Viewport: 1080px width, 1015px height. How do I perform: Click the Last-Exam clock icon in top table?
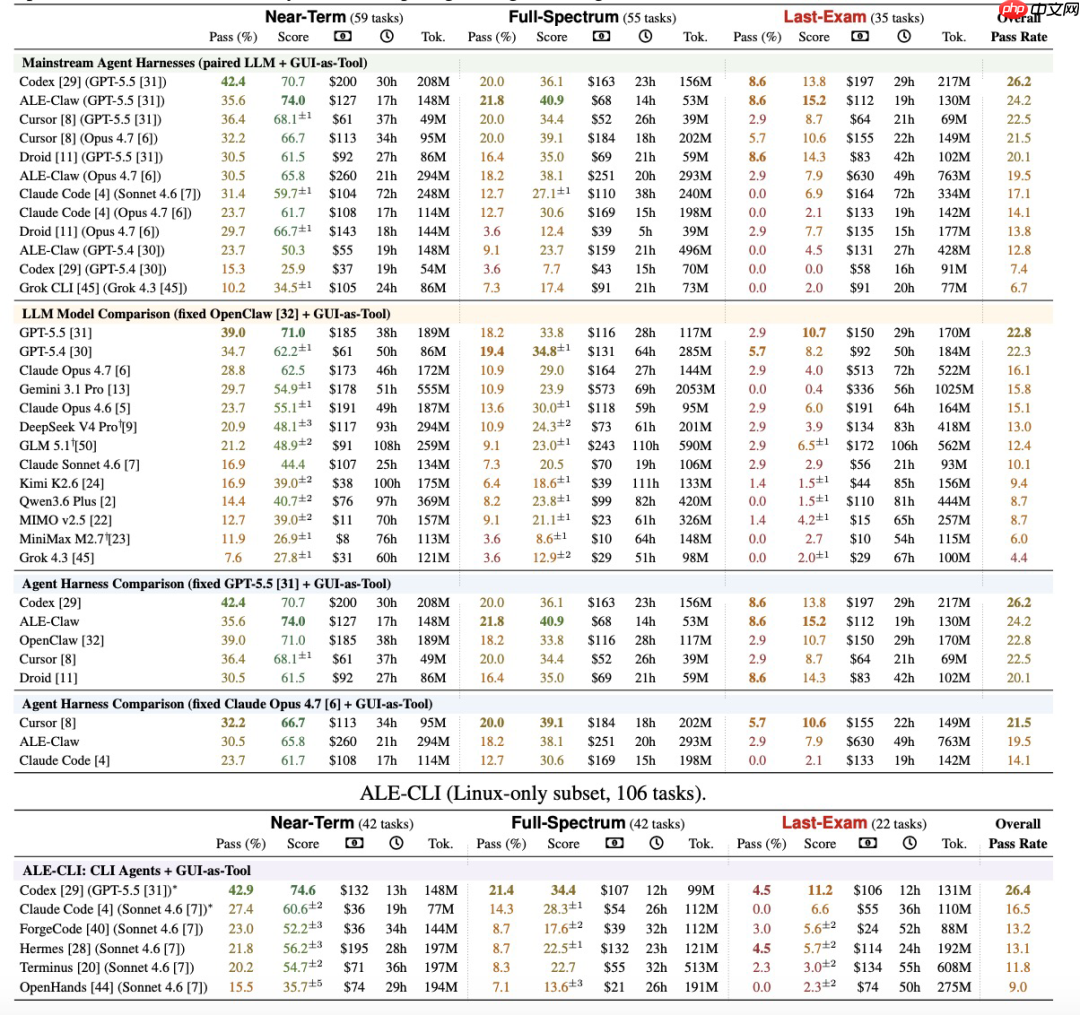click(x=904, y=36)
